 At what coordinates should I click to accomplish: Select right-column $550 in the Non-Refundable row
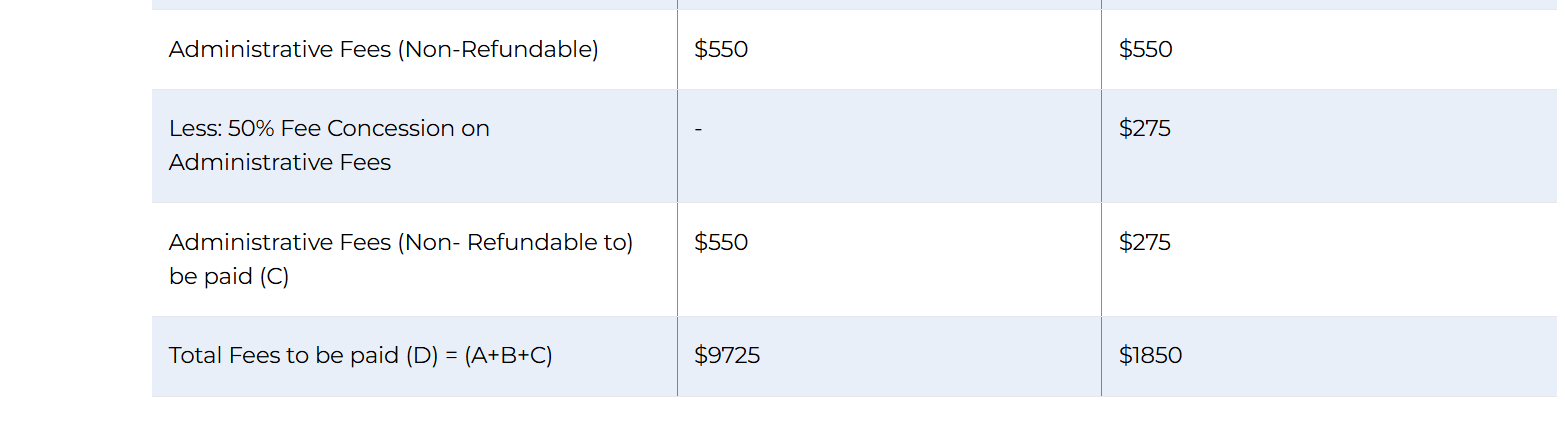(1145, 49)
